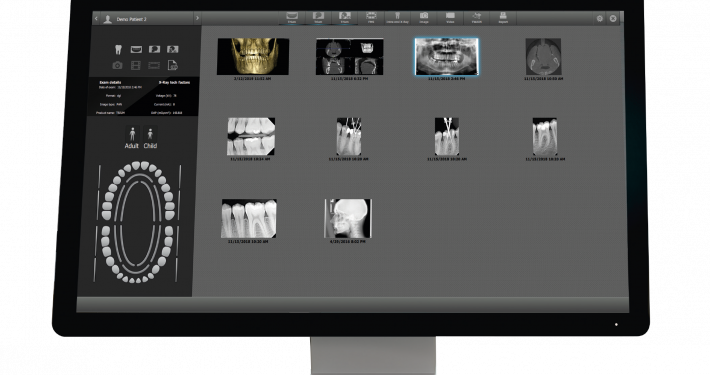Viewport: 710px width, 375px height.
Task: Click the camera photo filter icon
Action: pos(117,65)
